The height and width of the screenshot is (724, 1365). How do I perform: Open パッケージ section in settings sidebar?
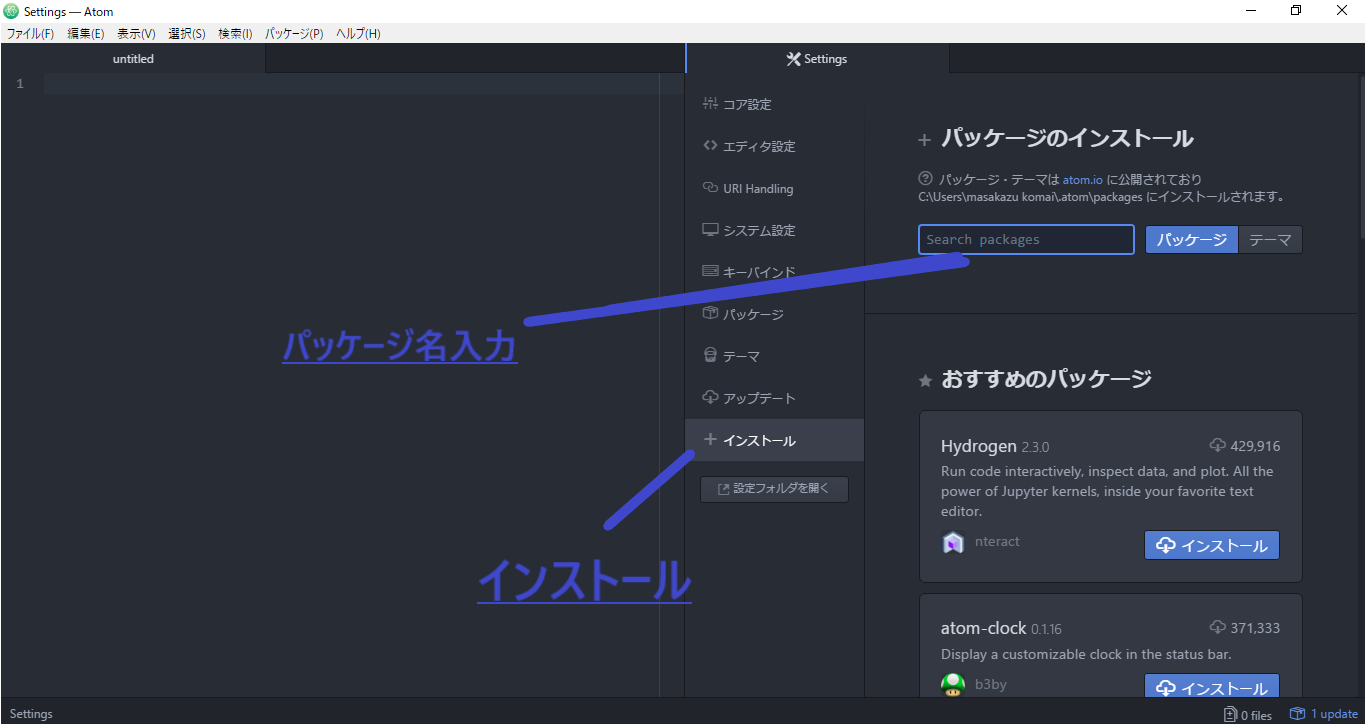click(x=774, y=314)
